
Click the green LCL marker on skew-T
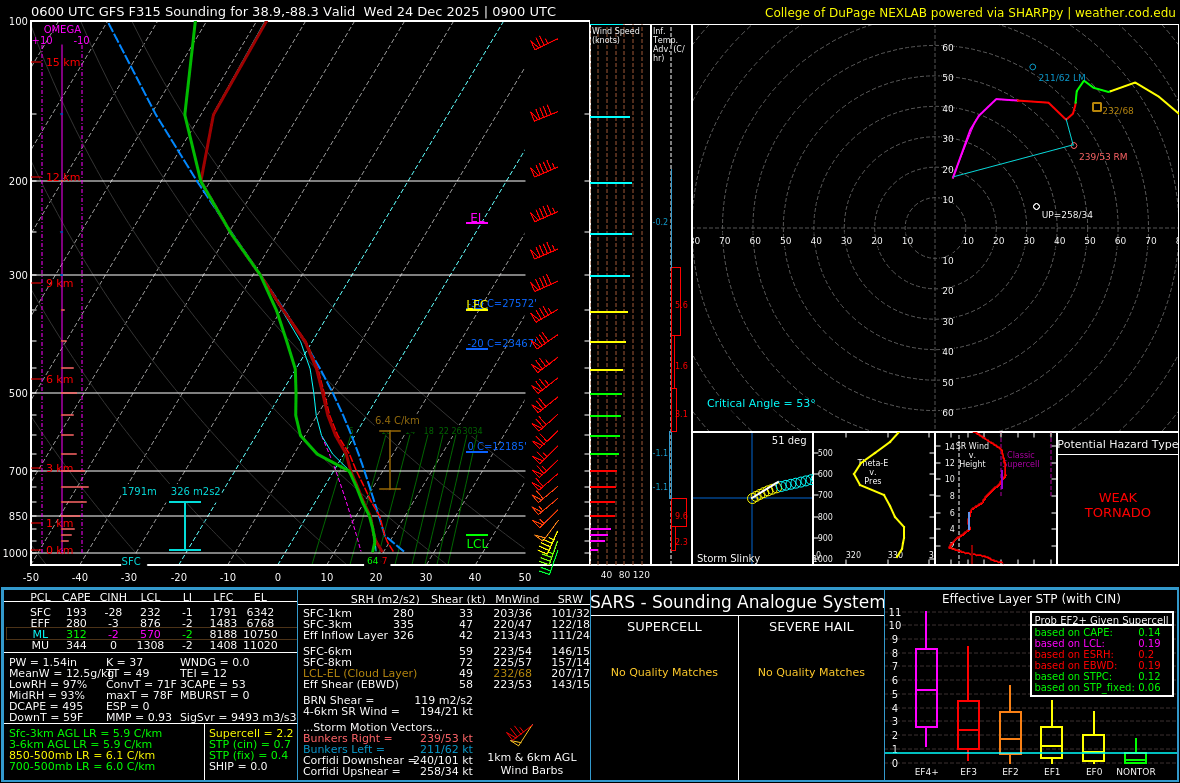click(477, 542)
